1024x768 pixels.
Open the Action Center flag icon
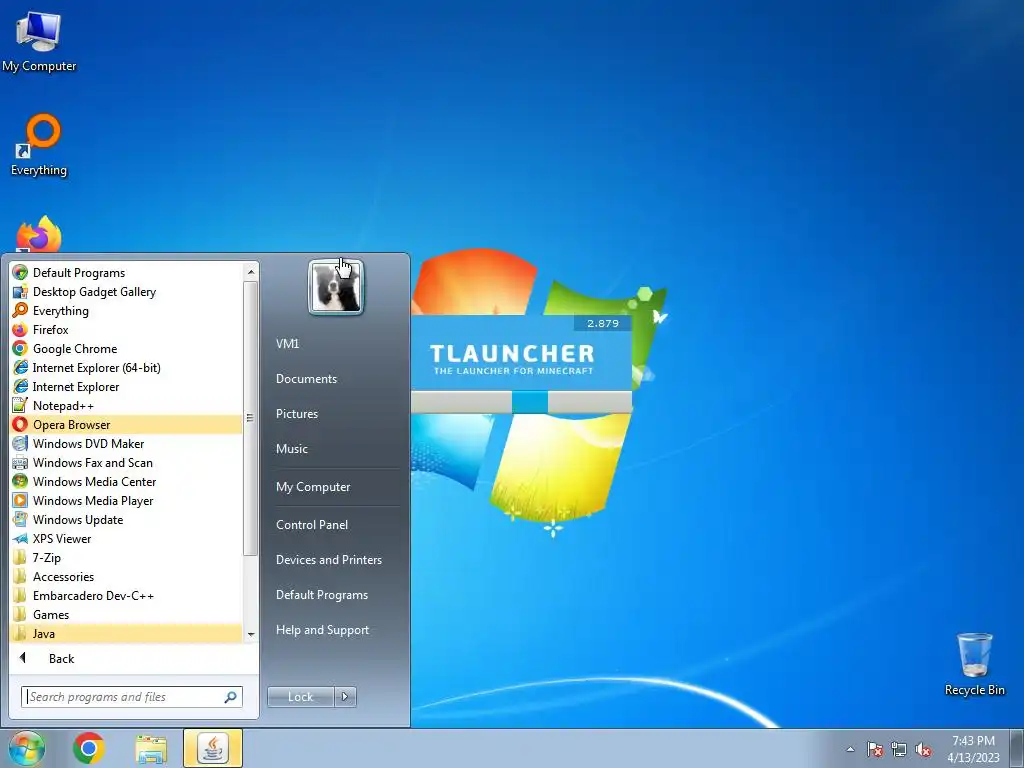875,749
